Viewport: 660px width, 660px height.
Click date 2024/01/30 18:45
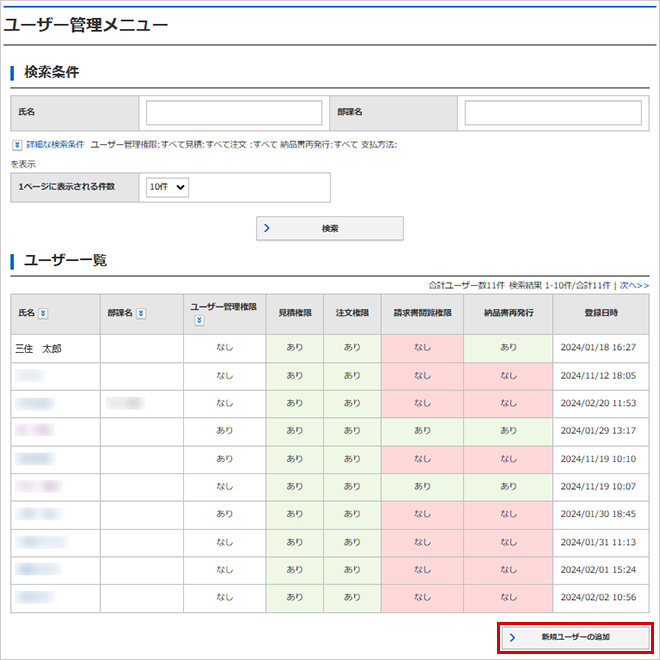click(x=598, y=514)
